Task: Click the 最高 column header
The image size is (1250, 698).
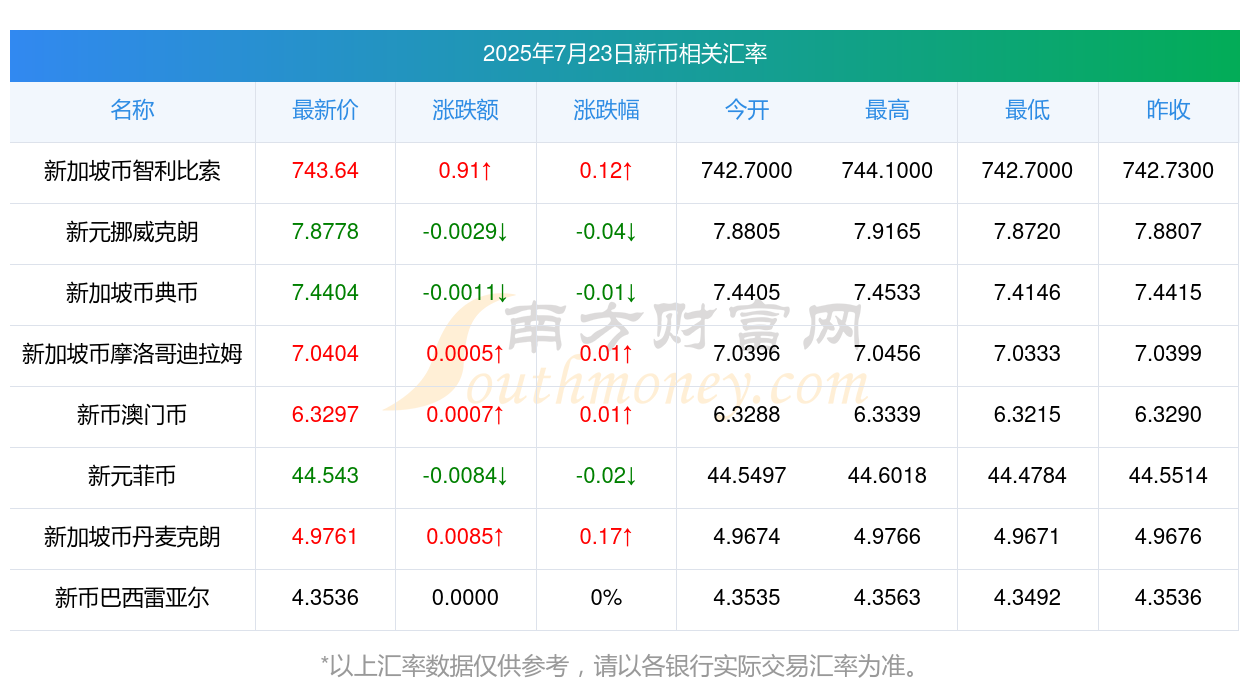Action: pyautogui.click(x=887, y=110)
